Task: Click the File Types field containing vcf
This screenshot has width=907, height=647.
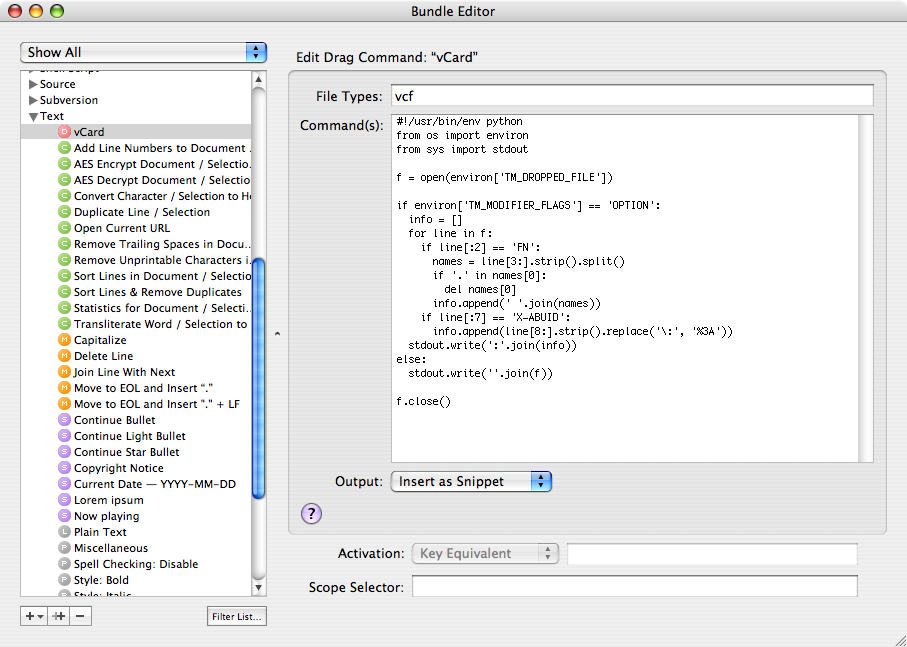Action: coord(632,96)
